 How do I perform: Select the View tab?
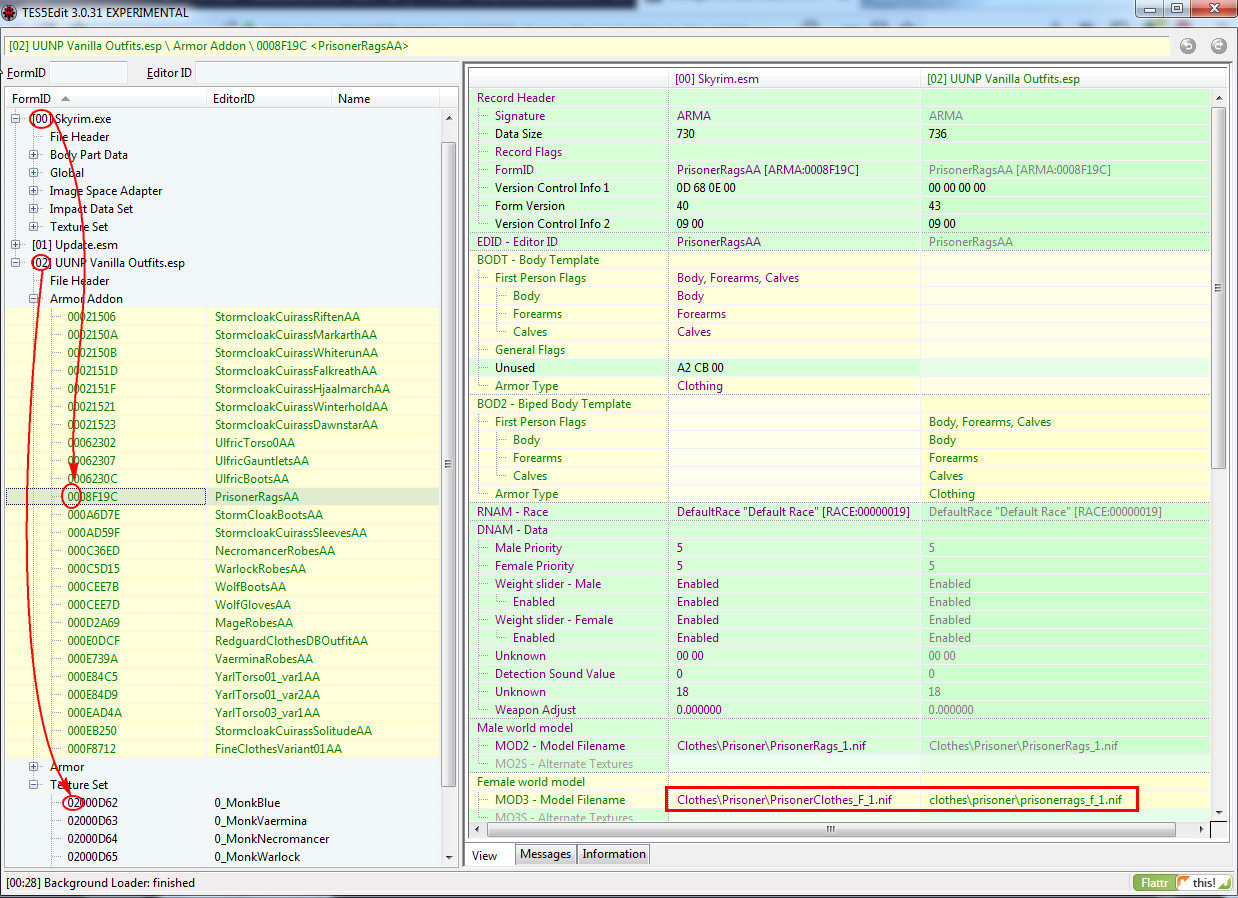[485, 856]
